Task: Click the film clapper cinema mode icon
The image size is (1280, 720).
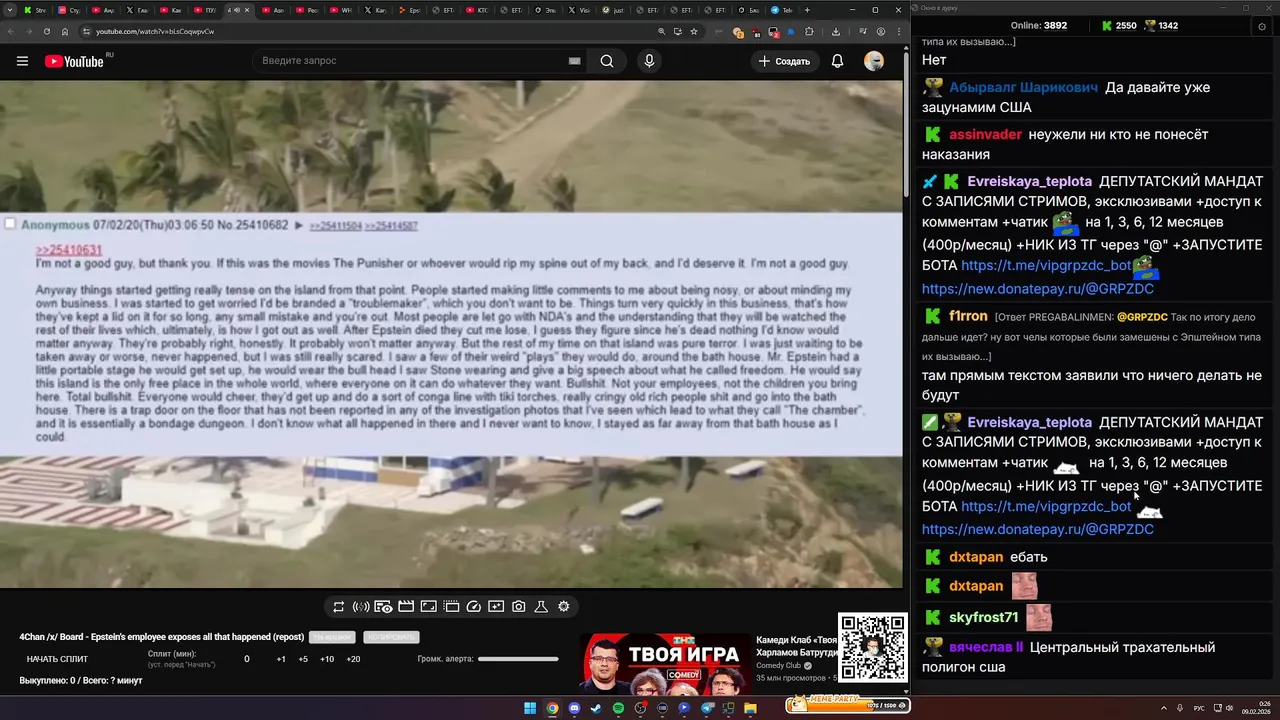Action: [x=406, y=607]
